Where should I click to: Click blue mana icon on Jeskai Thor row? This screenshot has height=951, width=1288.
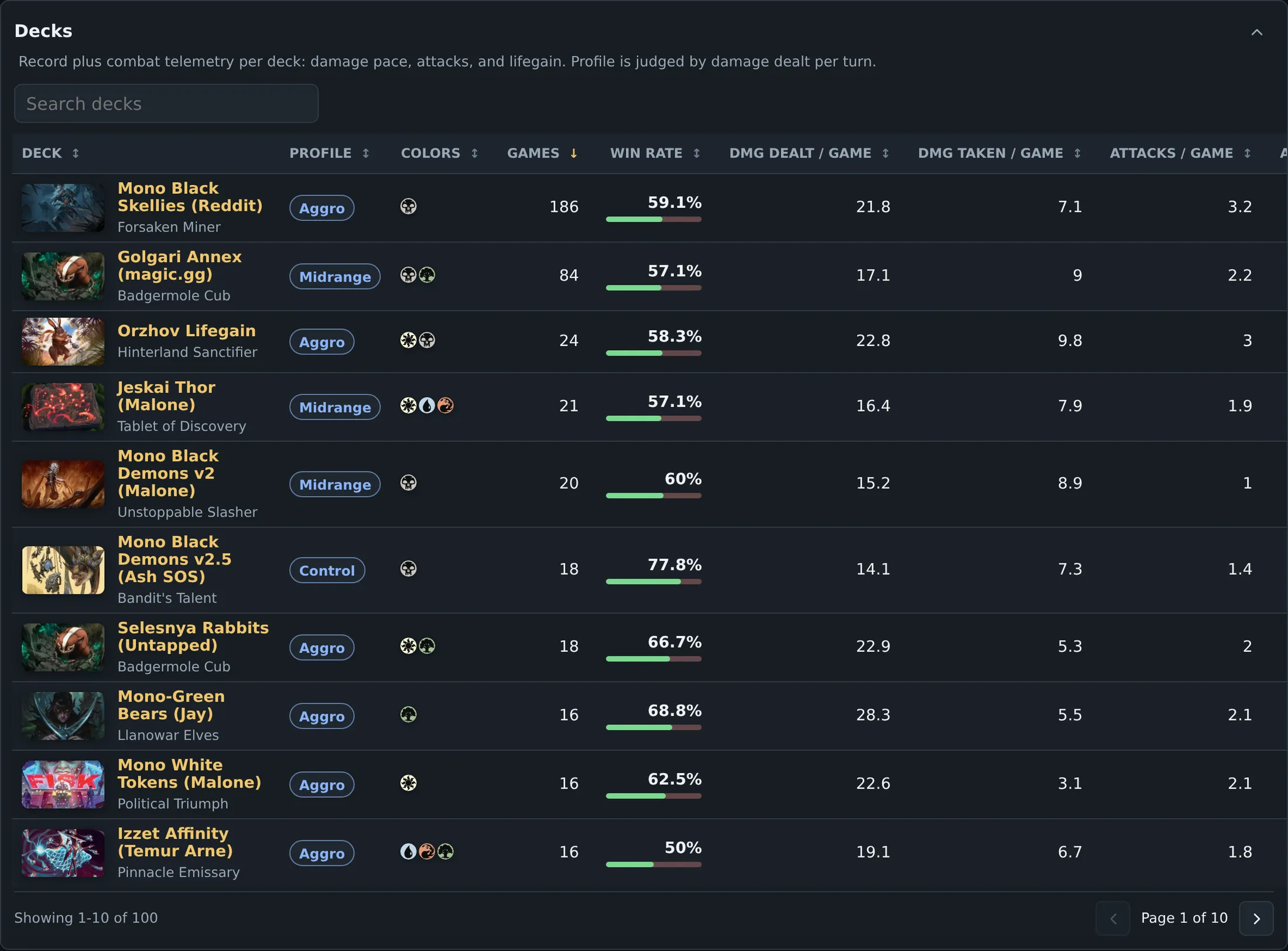[427, 406]
